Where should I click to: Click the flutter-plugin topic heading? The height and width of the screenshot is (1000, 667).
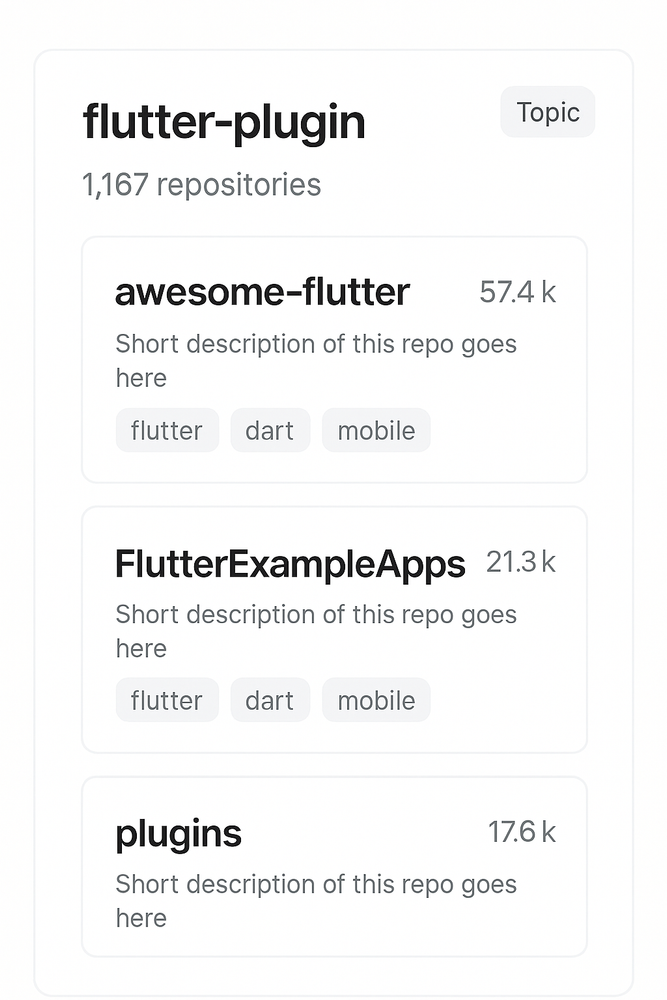click(223, 121)
